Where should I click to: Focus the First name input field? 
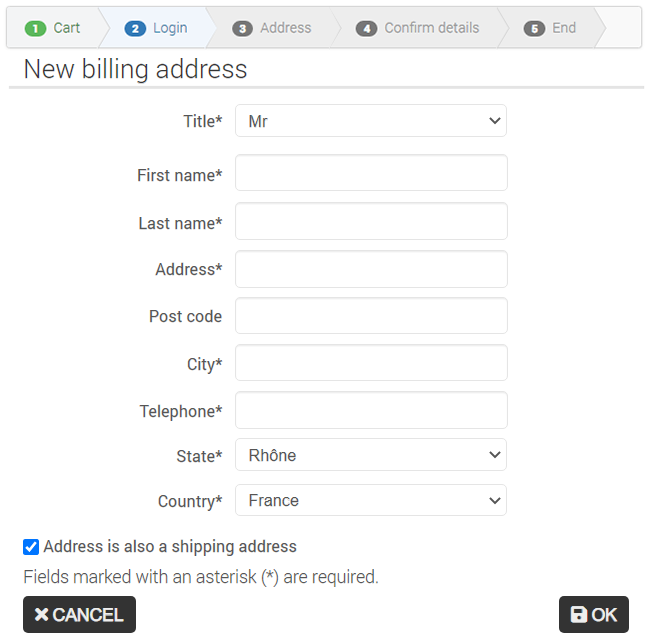371,173
